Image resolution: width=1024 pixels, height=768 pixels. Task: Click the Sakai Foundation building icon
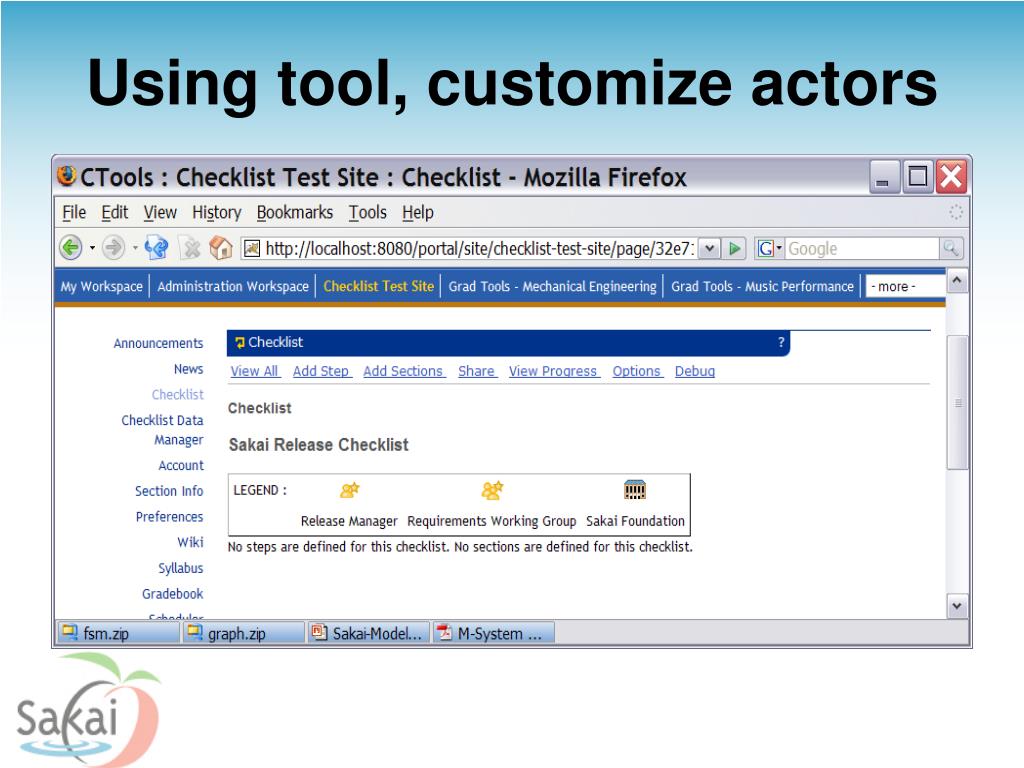point(635,490)
